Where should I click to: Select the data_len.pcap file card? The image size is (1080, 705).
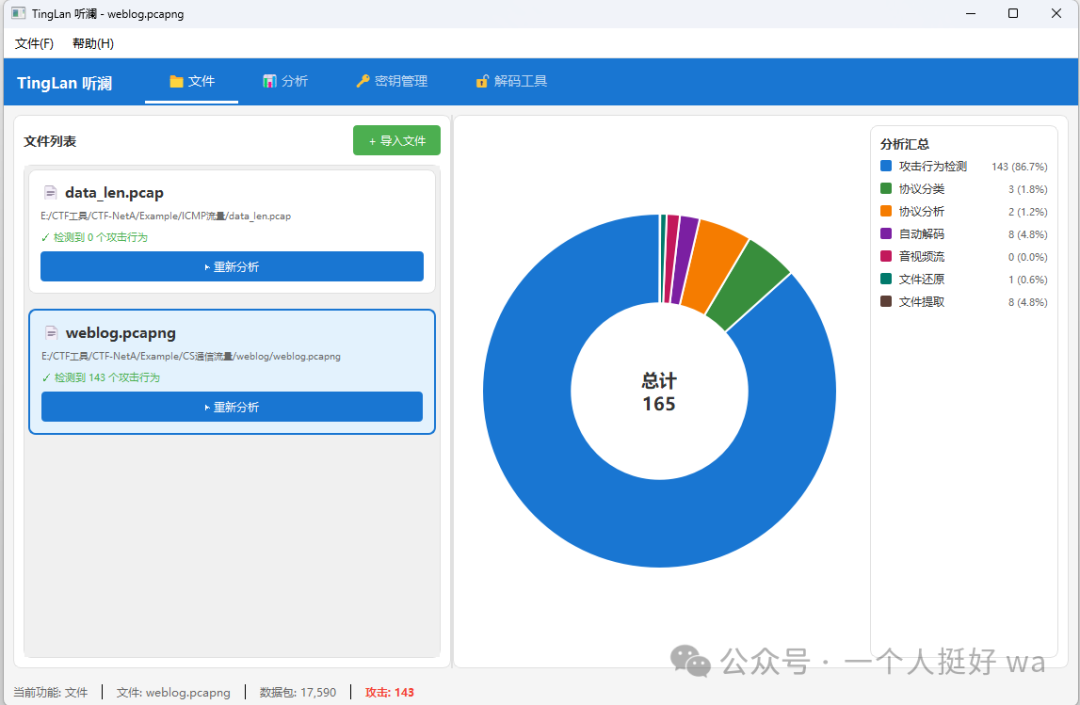232,232
